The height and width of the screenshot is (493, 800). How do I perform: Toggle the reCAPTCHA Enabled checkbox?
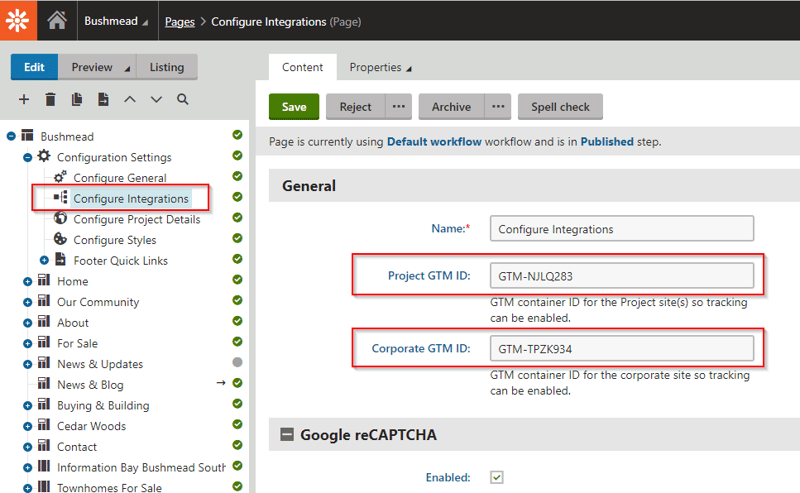coord(496,477)
